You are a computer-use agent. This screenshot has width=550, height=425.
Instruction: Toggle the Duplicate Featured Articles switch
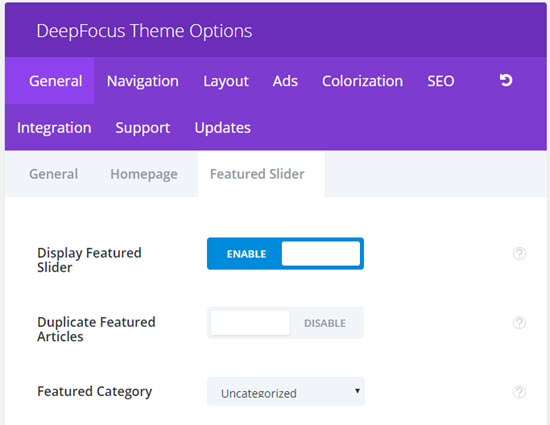(x=285, y=323)
